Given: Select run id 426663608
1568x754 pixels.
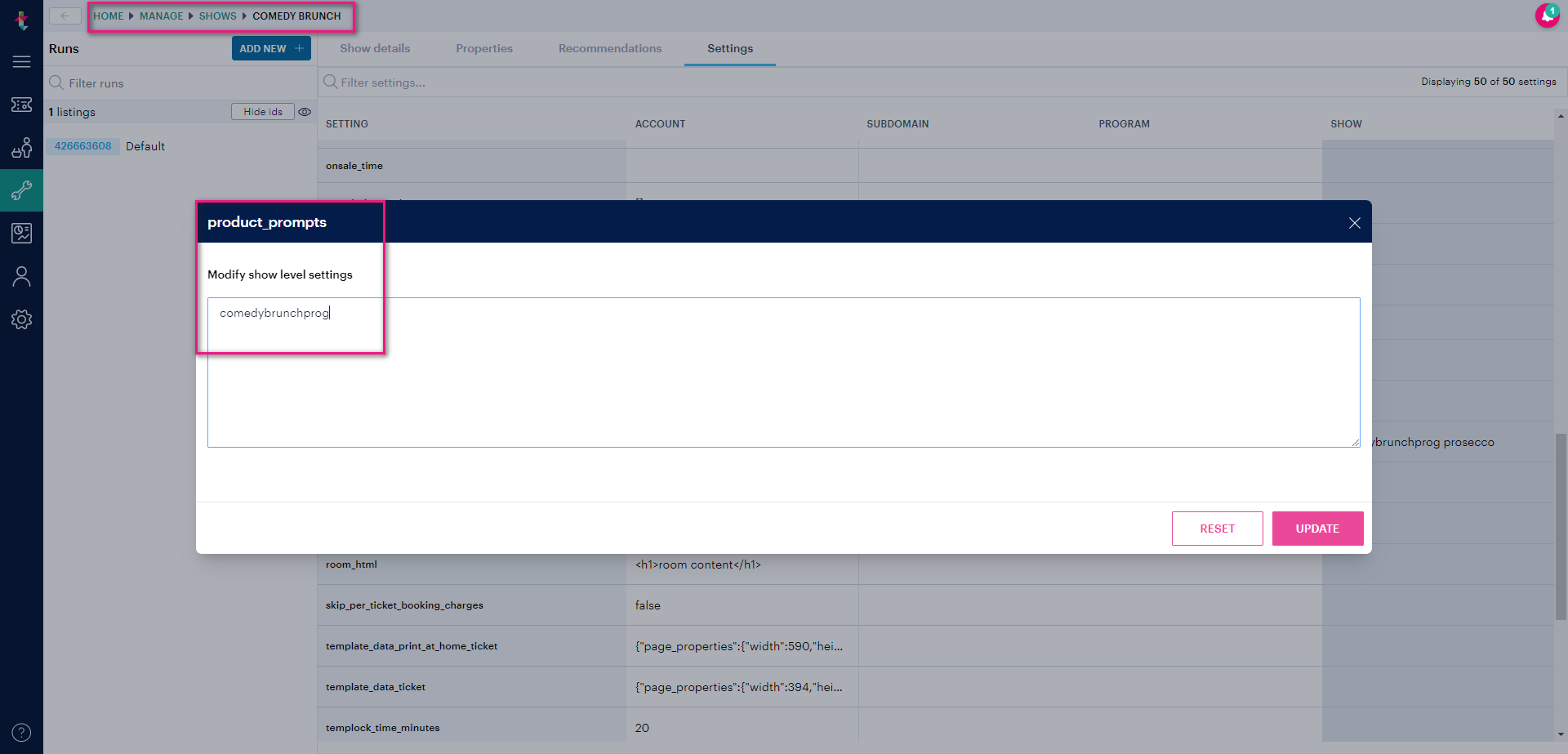Looking at the screenshot, I should click(83, 146).
